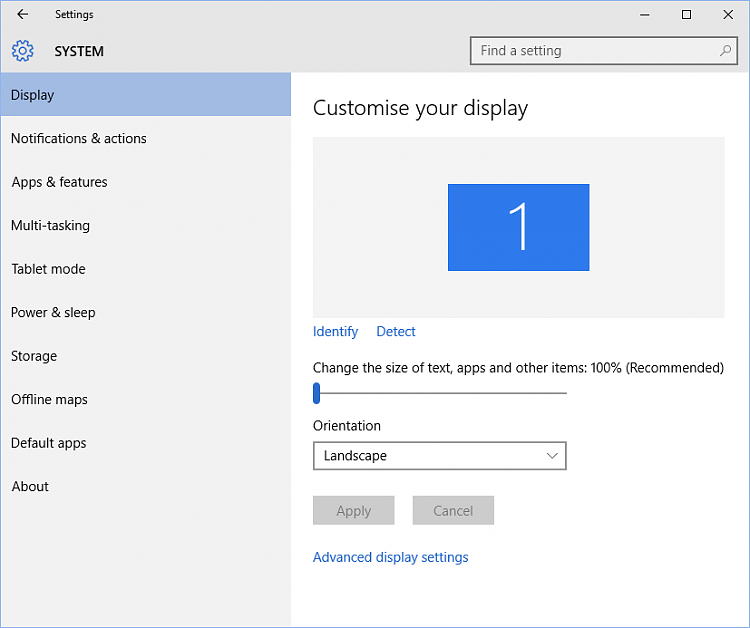Open Offline maps settings
750x628 pixels.
(145, 399)
